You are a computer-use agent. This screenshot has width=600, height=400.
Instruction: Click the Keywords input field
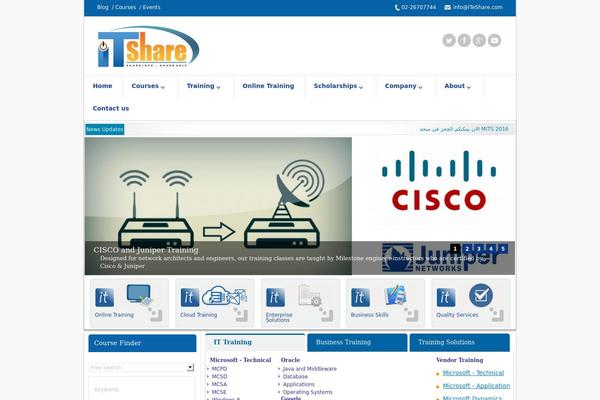142,389
